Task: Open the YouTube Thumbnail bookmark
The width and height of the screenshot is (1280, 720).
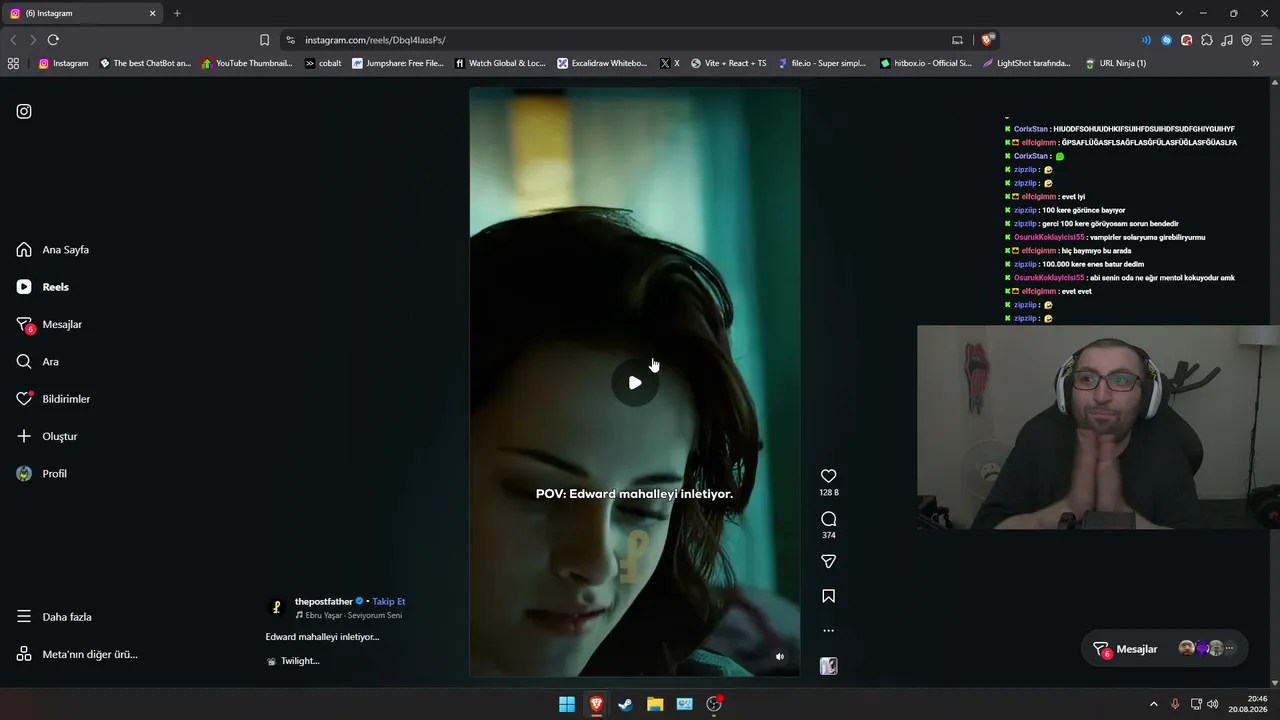Action: coord(247,63)
